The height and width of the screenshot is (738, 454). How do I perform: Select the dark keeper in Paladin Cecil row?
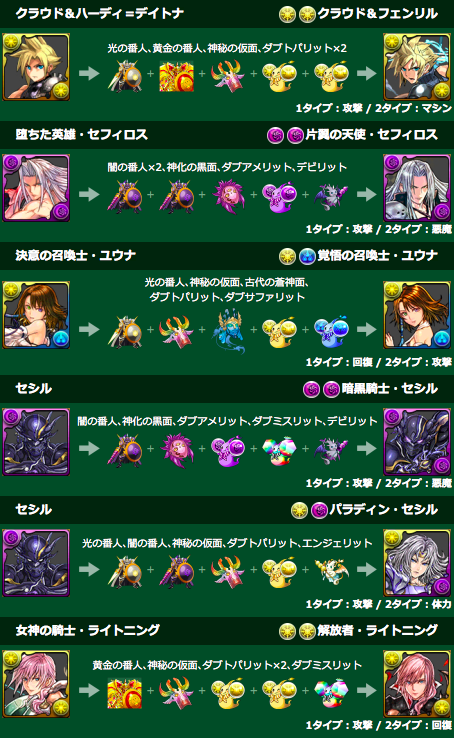(x=176, y=571)
